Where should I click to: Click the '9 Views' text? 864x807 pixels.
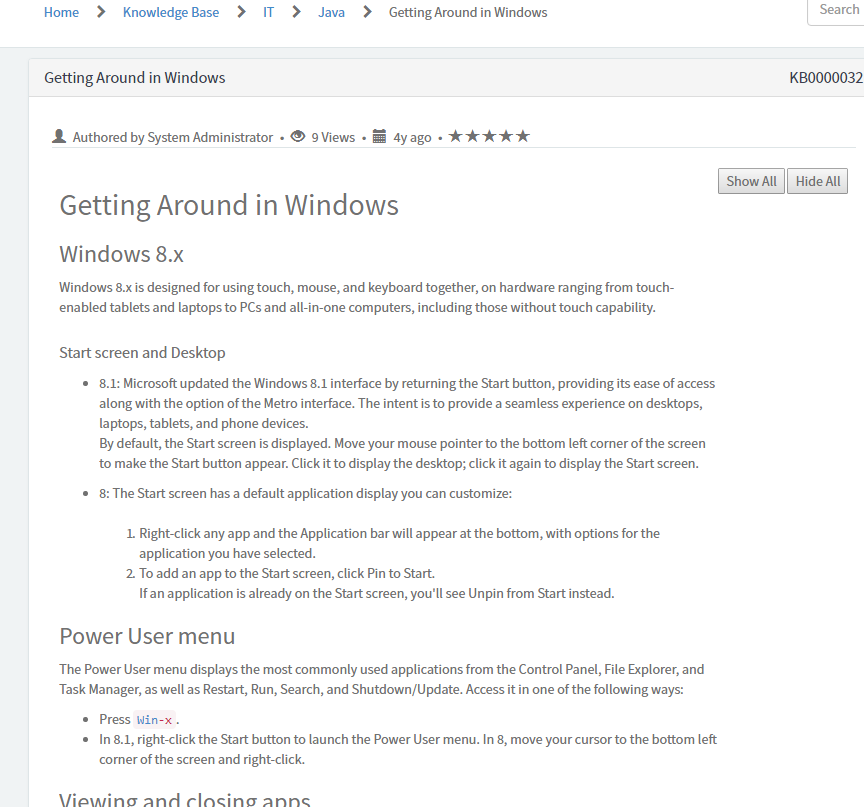333,137
